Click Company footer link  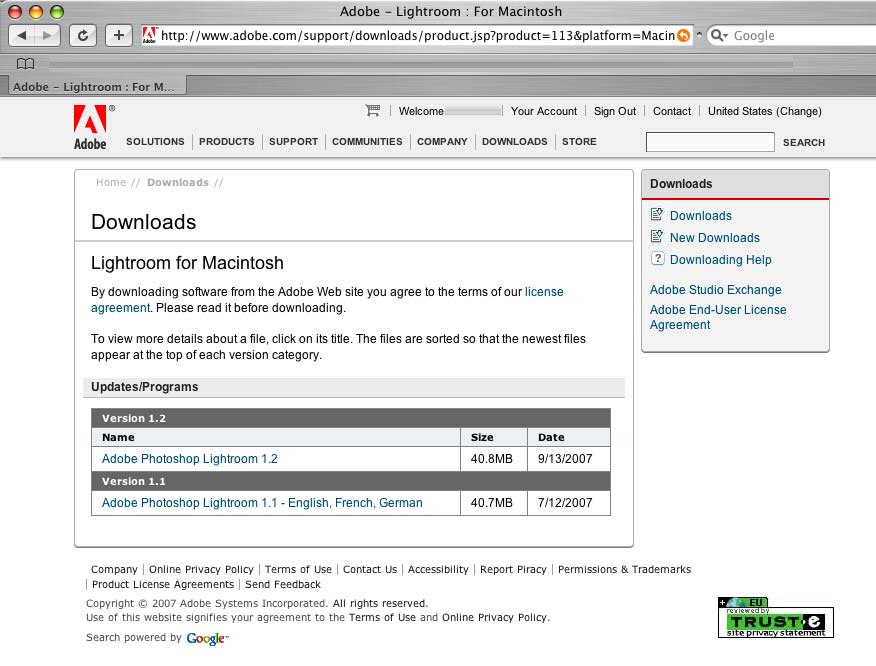click(x=114, y=569)
